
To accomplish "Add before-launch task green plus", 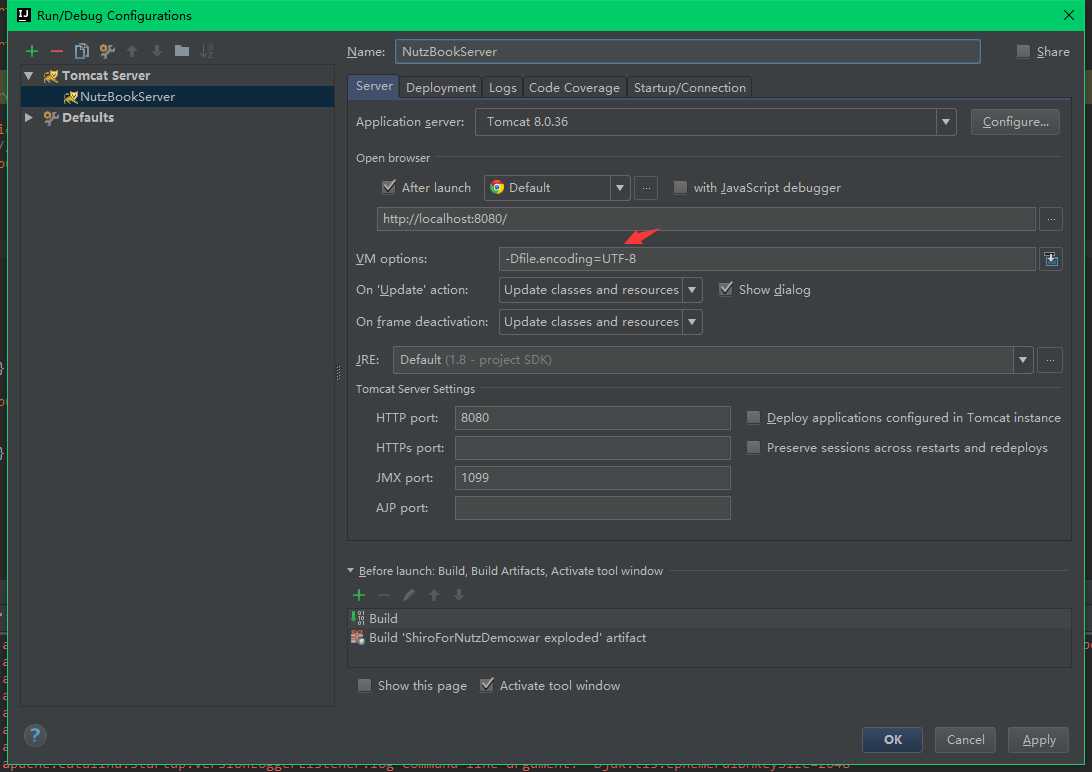I will [x=359, y=594].
